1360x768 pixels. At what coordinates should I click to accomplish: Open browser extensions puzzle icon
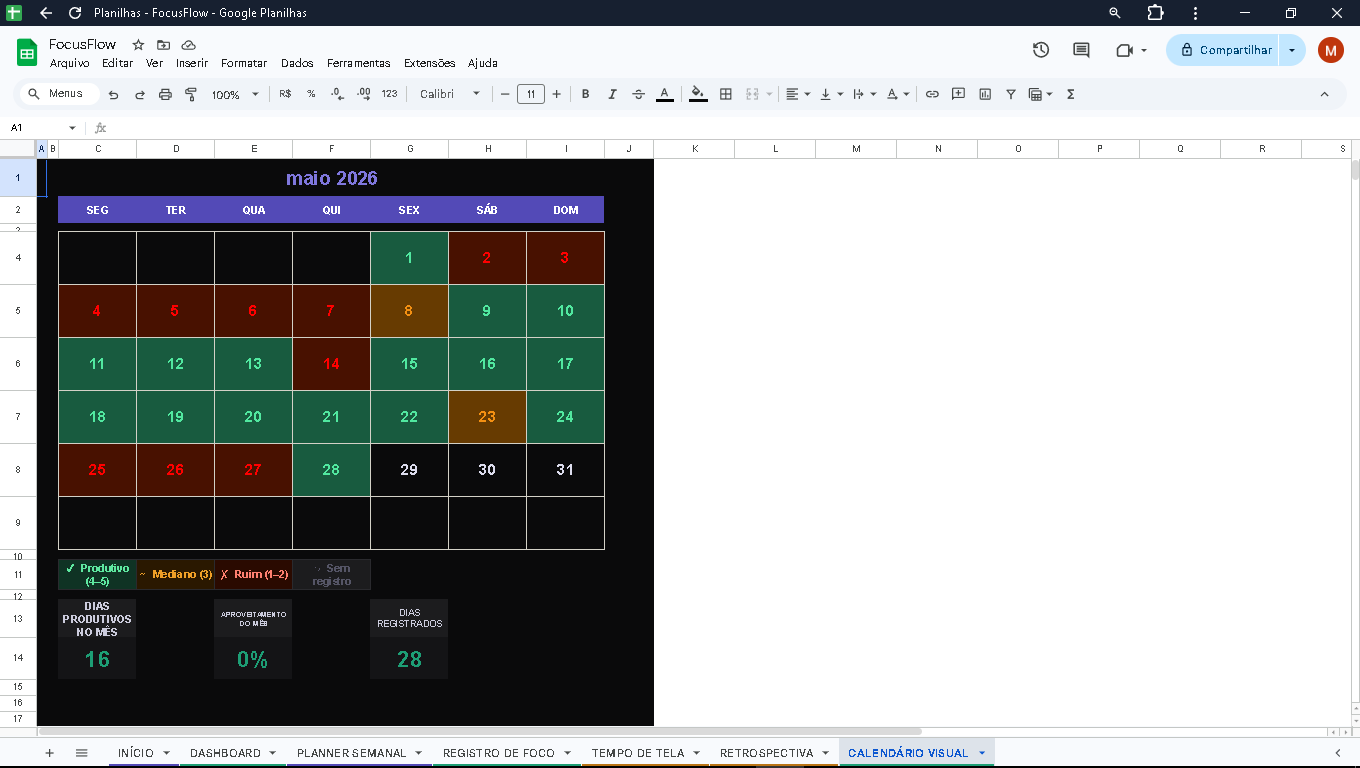[1155, 13]
